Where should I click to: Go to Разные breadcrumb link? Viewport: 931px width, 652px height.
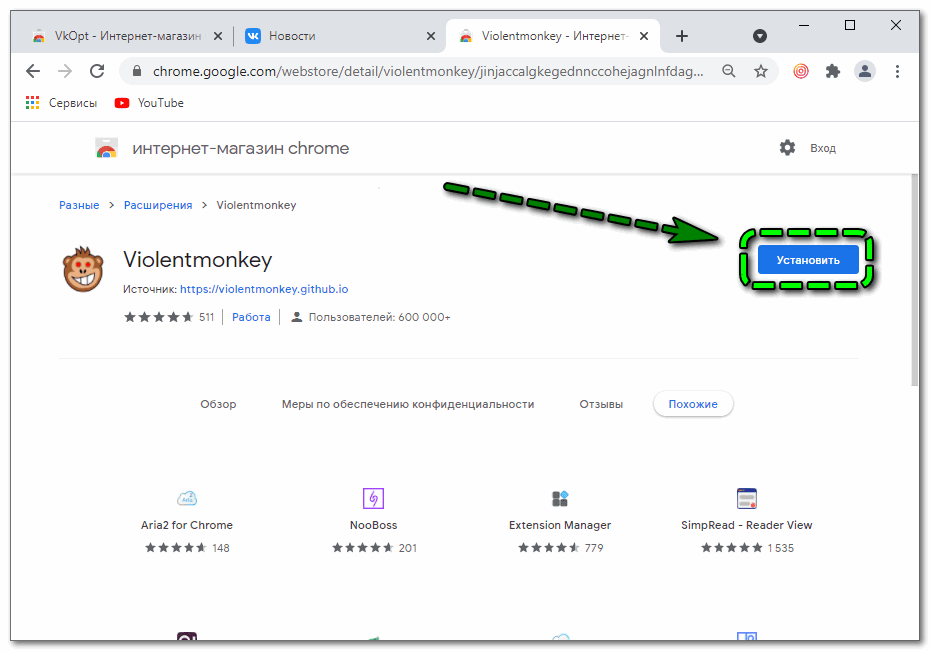(79, 205)
